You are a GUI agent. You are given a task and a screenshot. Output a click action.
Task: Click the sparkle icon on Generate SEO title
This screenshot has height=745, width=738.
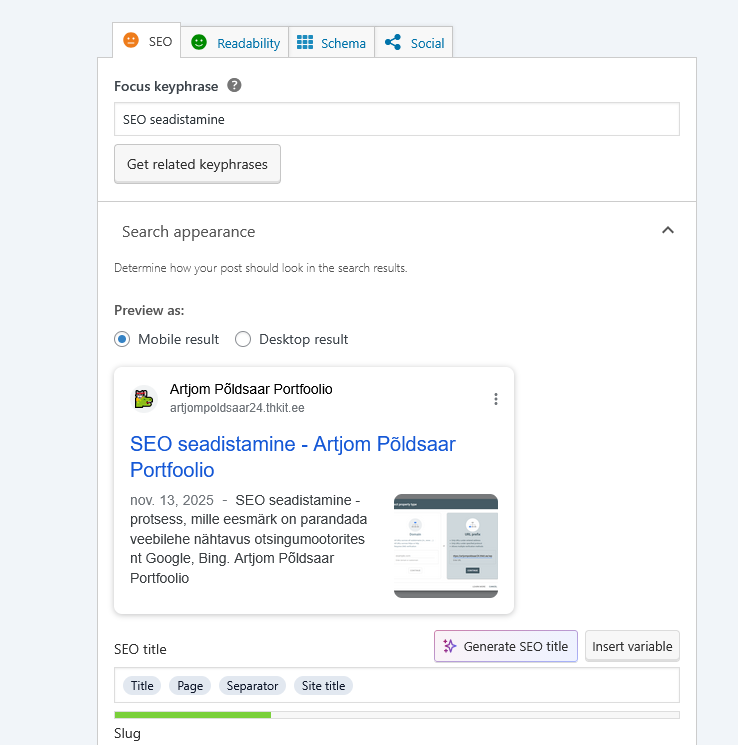(450, 646)
